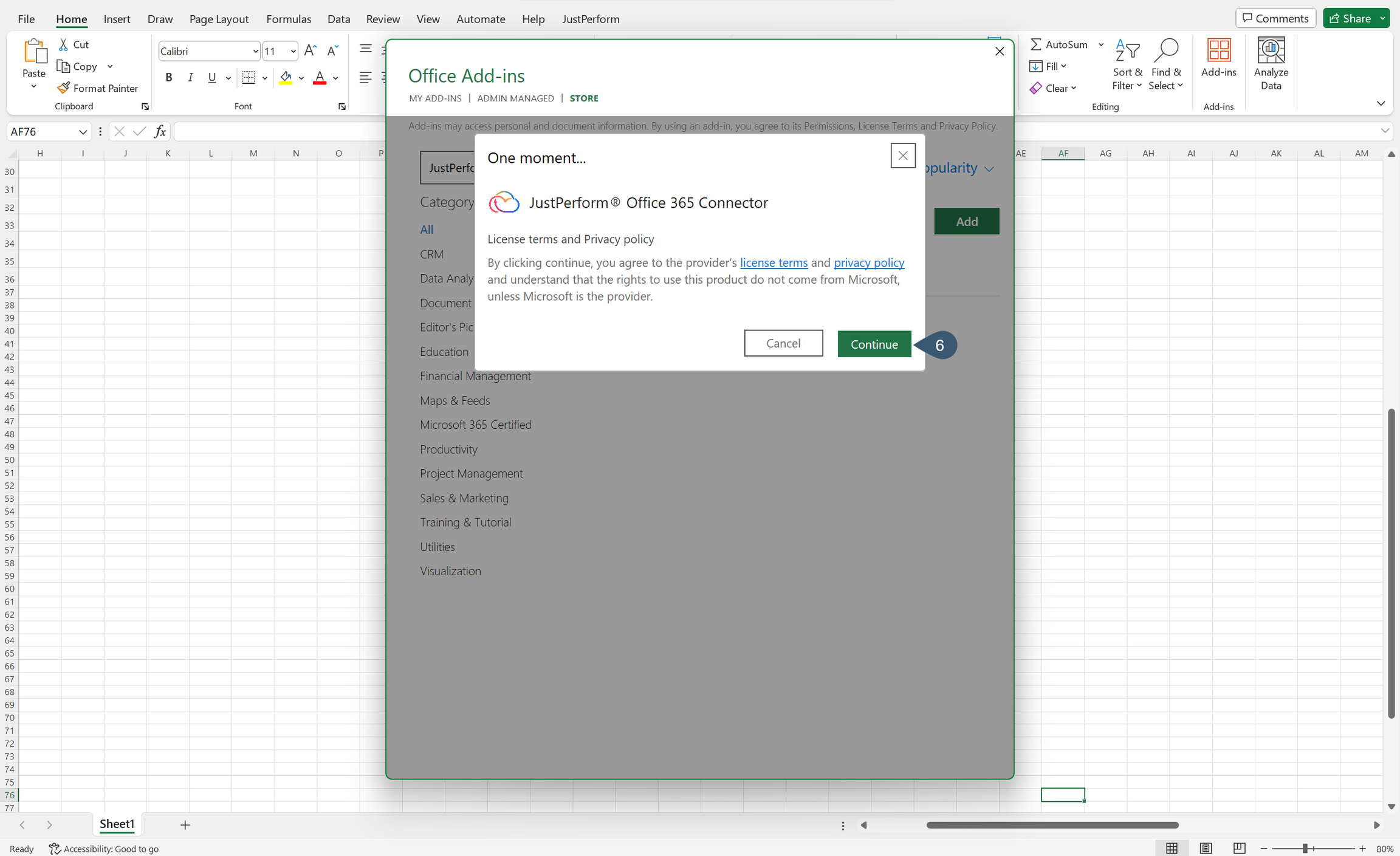Open the font size dropdown
Image resolution: width=1400 pixels, height=856 pixels.
tap(292, 51)
